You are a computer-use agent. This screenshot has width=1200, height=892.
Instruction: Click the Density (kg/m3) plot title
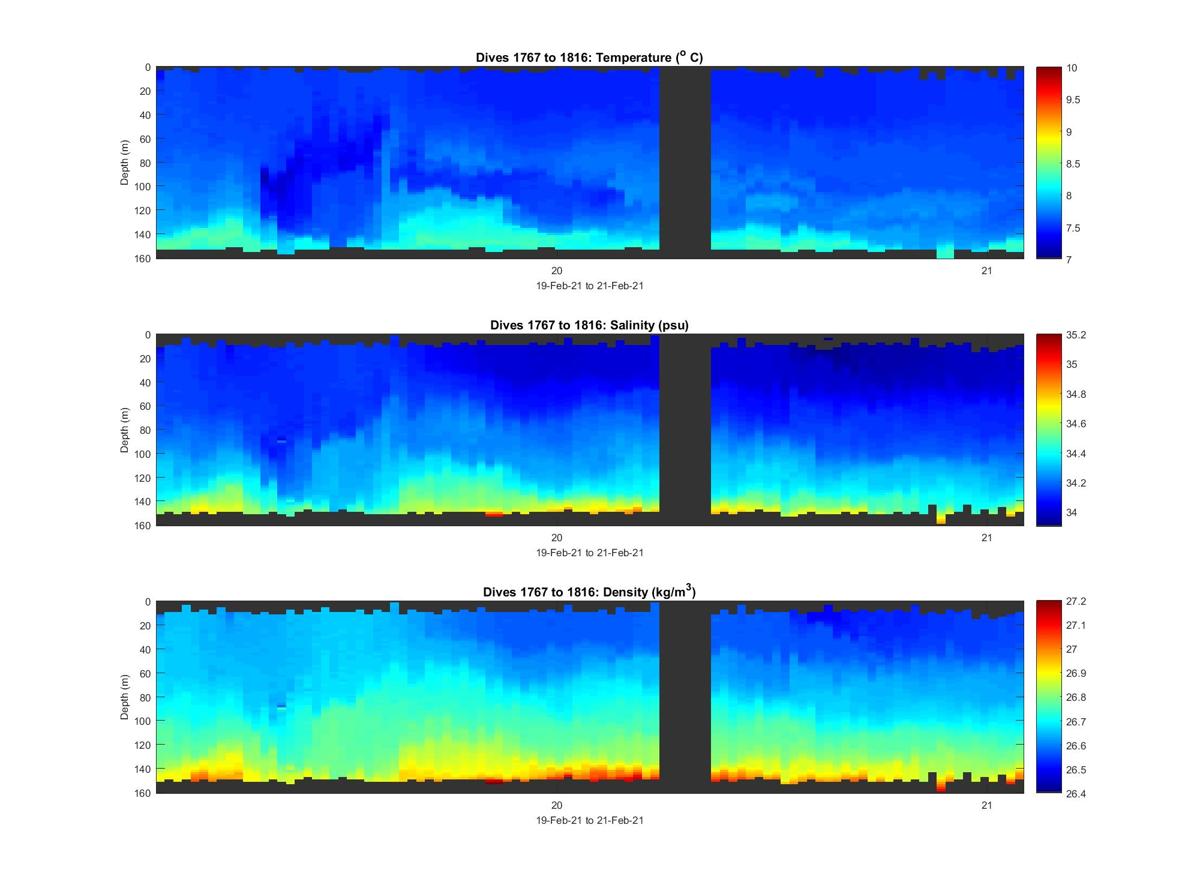pos(589,592)
